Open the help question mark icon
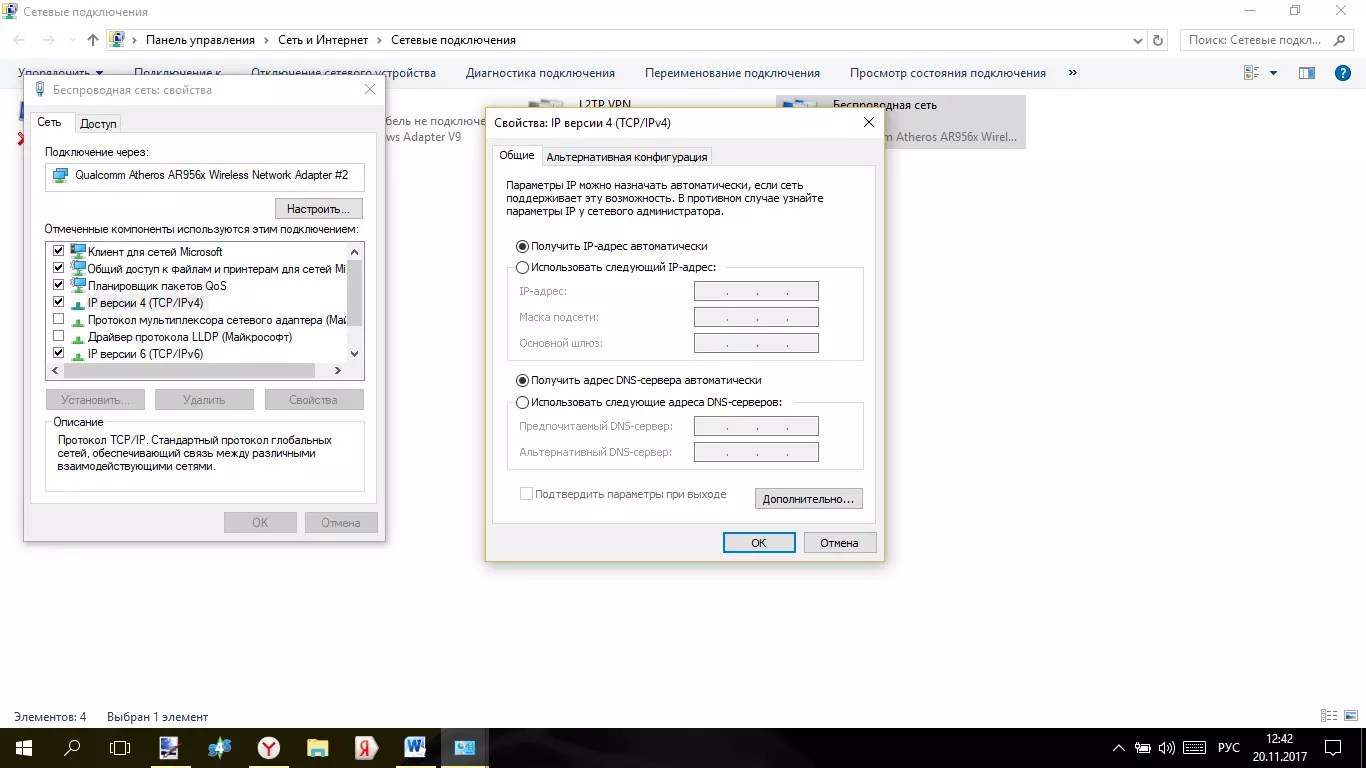Image resolution: width=1366 pixels, height=768 pixels. coord(1343,73)
